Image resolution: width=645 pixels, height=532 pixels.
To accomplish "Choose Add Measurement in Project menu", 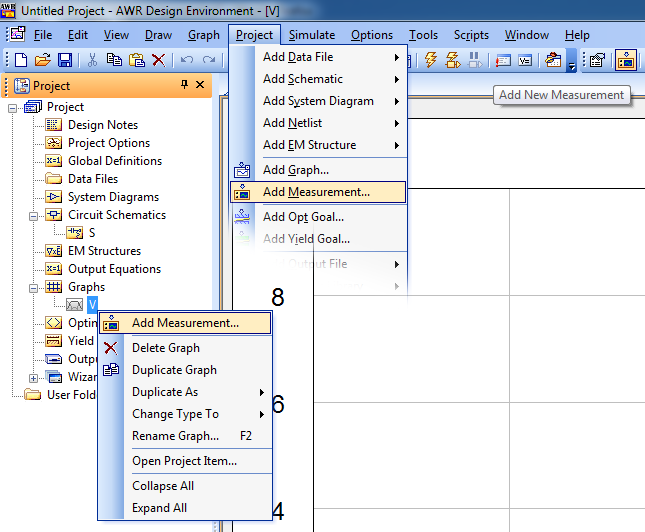I will coord(318,192).
